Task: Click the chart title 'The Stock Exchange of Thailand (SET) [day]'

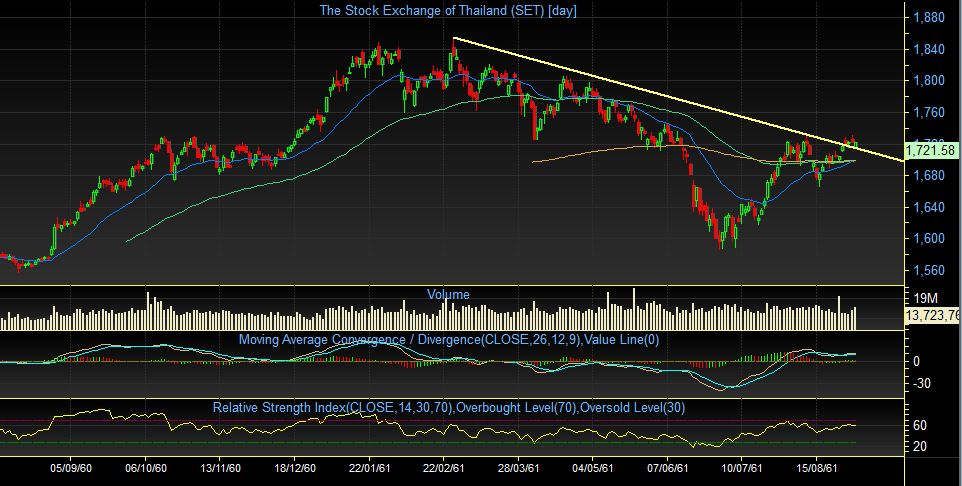Action: [448, 10]
